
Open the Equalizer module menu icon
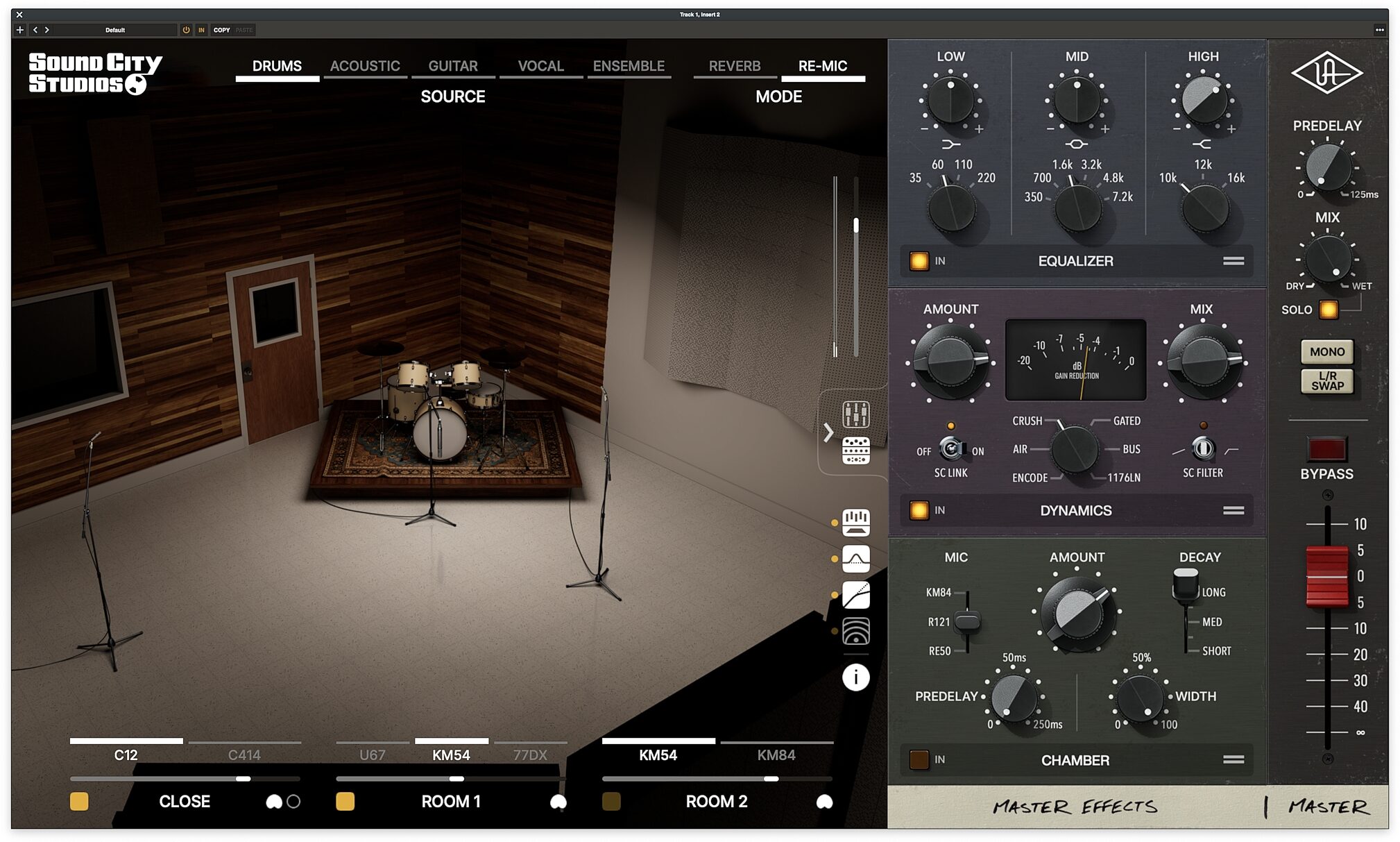click(x=1233, y=261)
